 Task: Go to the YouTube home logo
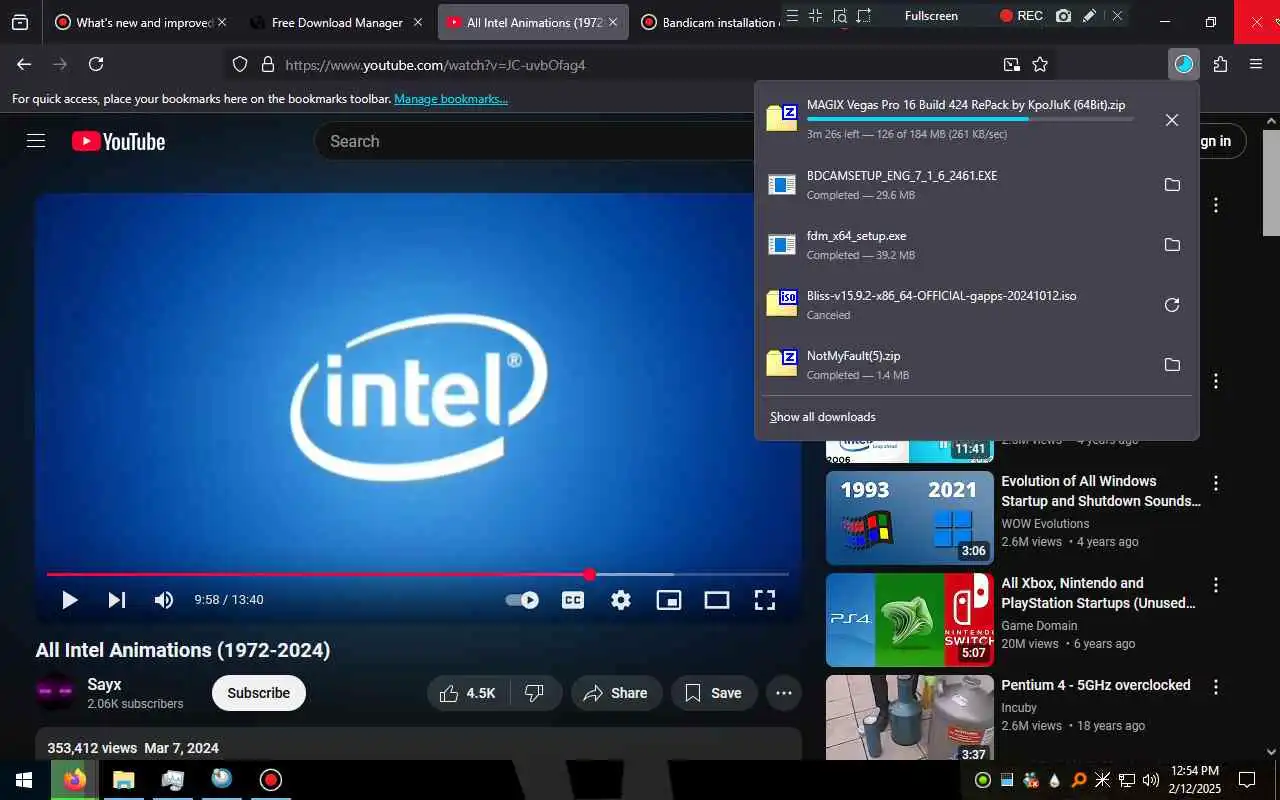(118, 141)
